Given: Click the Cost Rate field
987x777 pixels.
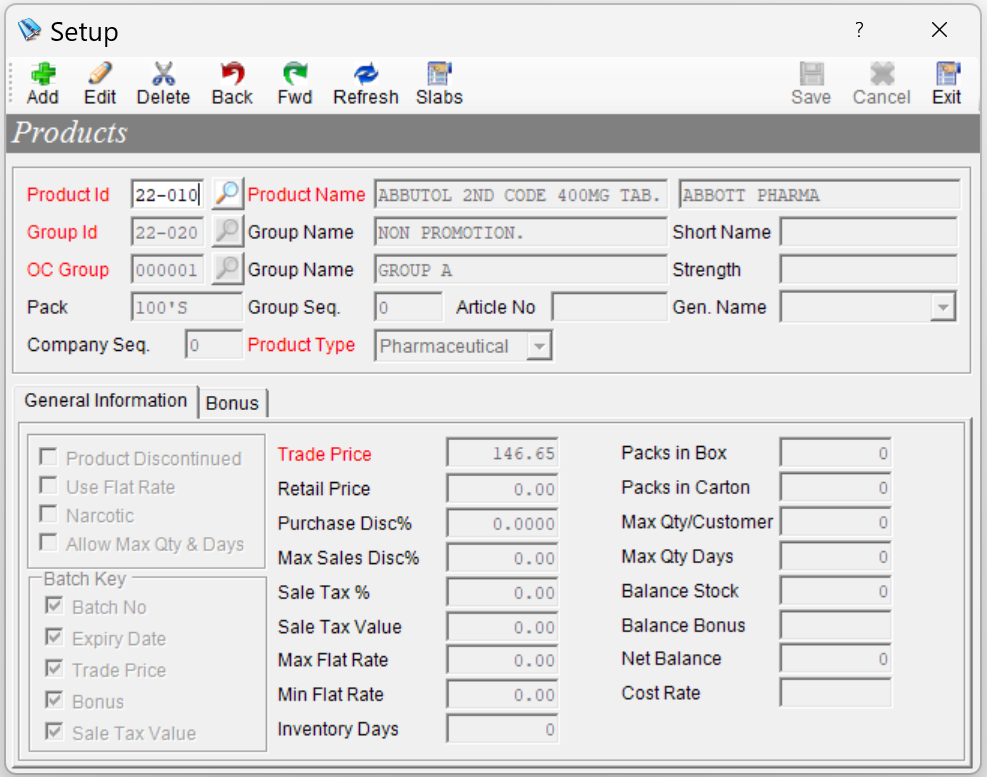Looking at the screenshot, I should click(835, 693).
